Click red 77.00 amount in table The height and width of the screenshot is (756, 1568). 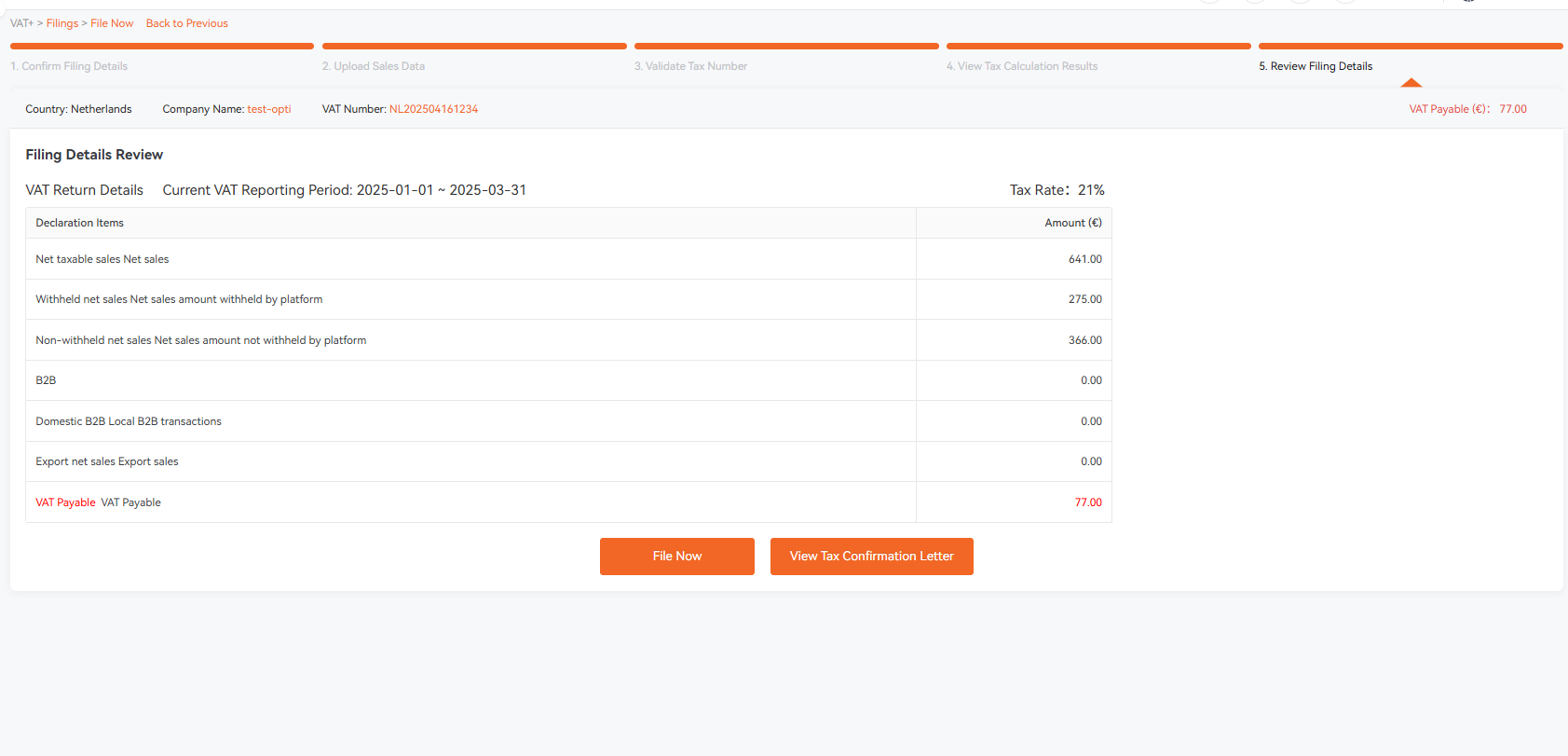pos(1088,502)
